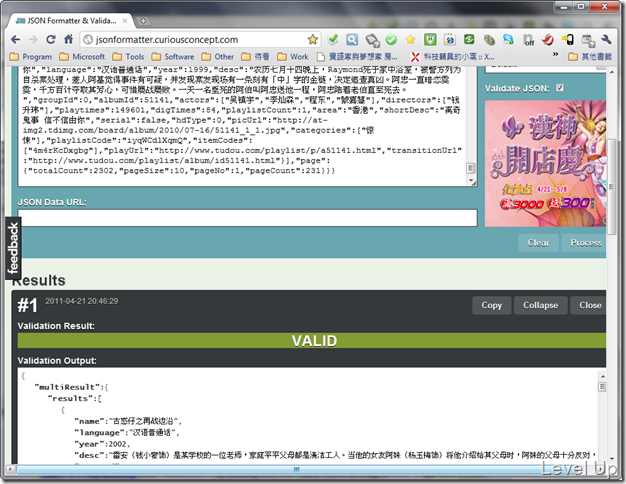This screenshot has height=484, width=626.
Task: Click the Clear button
Action: (538, 243)
